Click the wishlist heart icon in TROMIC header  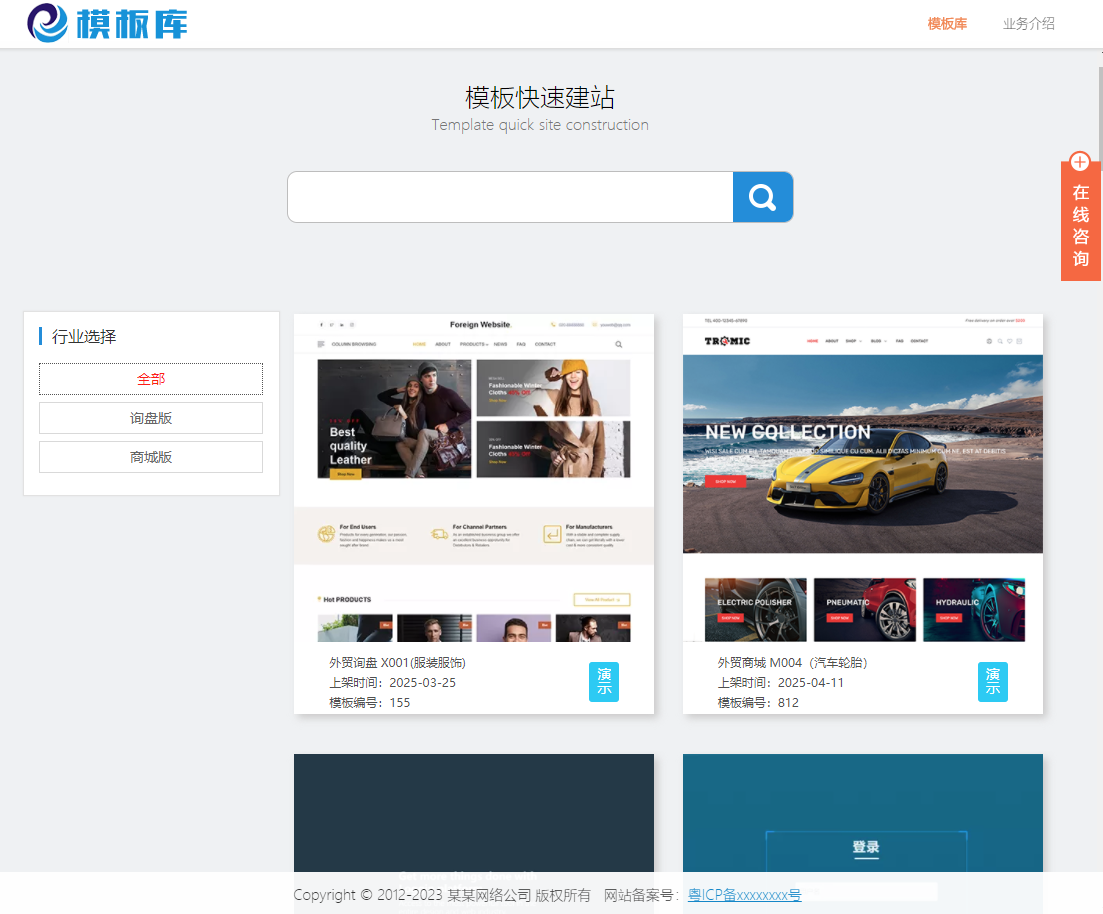(1010, 341)
